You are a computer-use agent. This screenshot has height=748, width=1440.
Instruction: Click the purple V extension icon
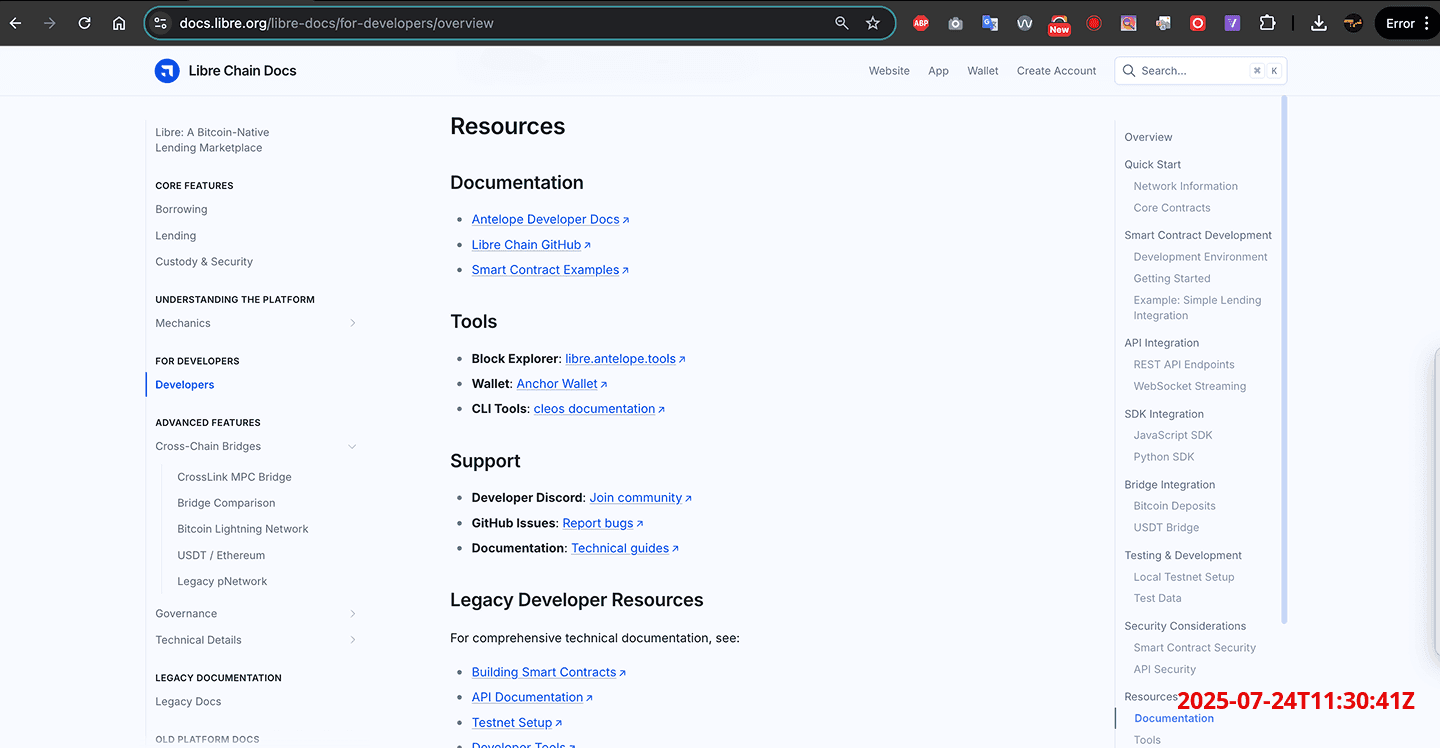[x=1232, y=22]
